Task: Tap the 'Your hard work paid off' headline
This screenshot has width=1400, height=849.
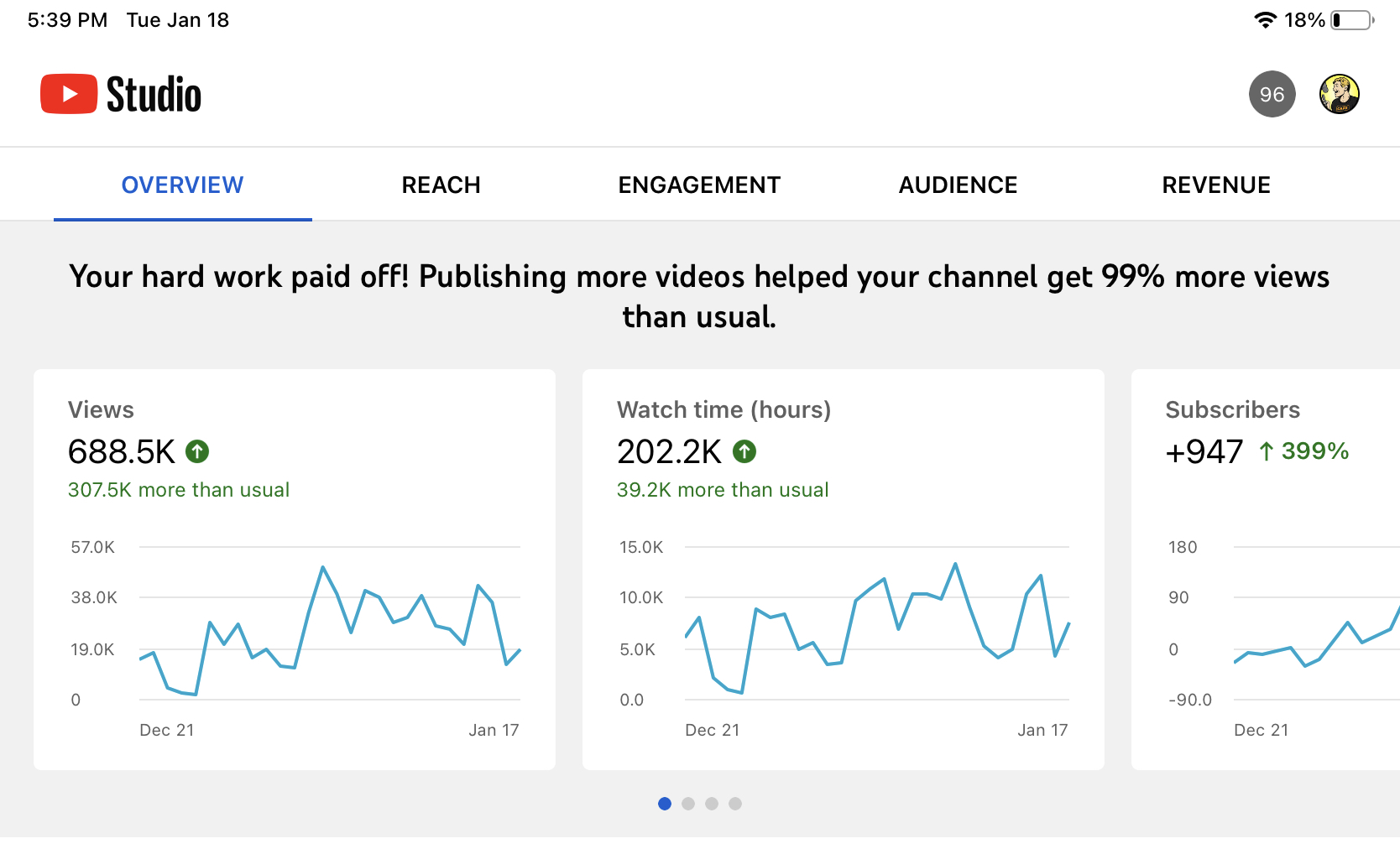Action: point(699,296)
